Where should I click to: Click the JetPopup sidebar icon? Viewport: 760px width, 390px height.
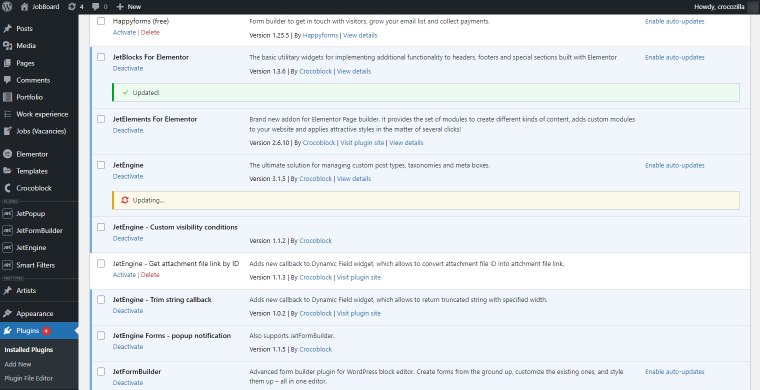[7, 214]
